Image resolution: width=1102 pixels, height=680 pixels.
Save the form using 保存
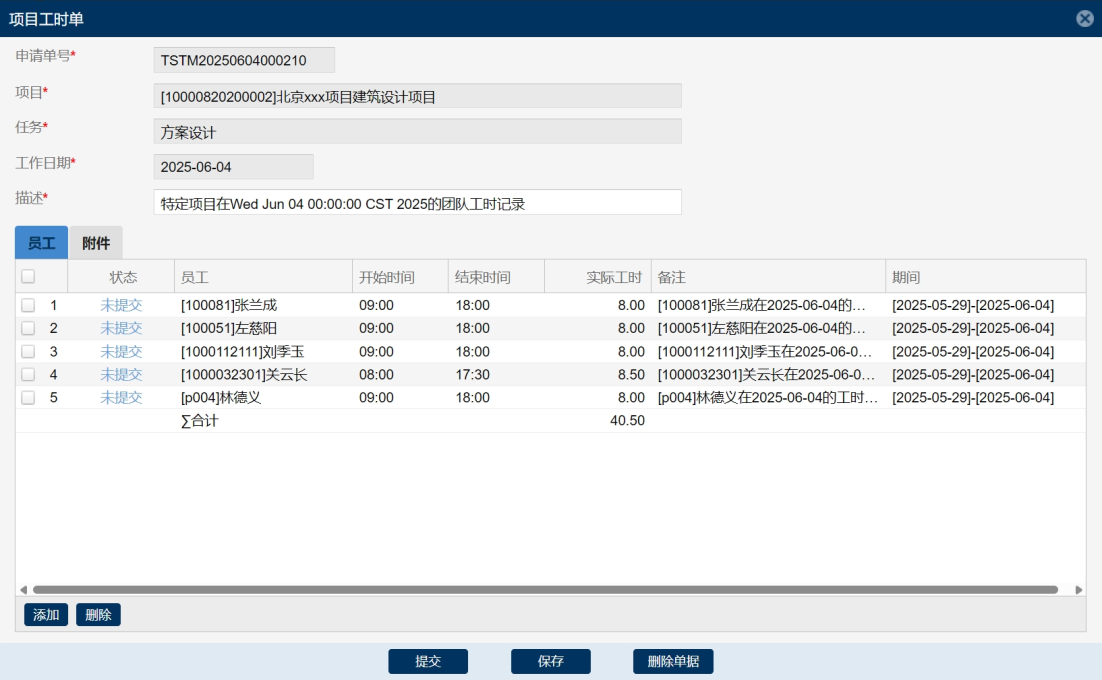click(550, 661)
